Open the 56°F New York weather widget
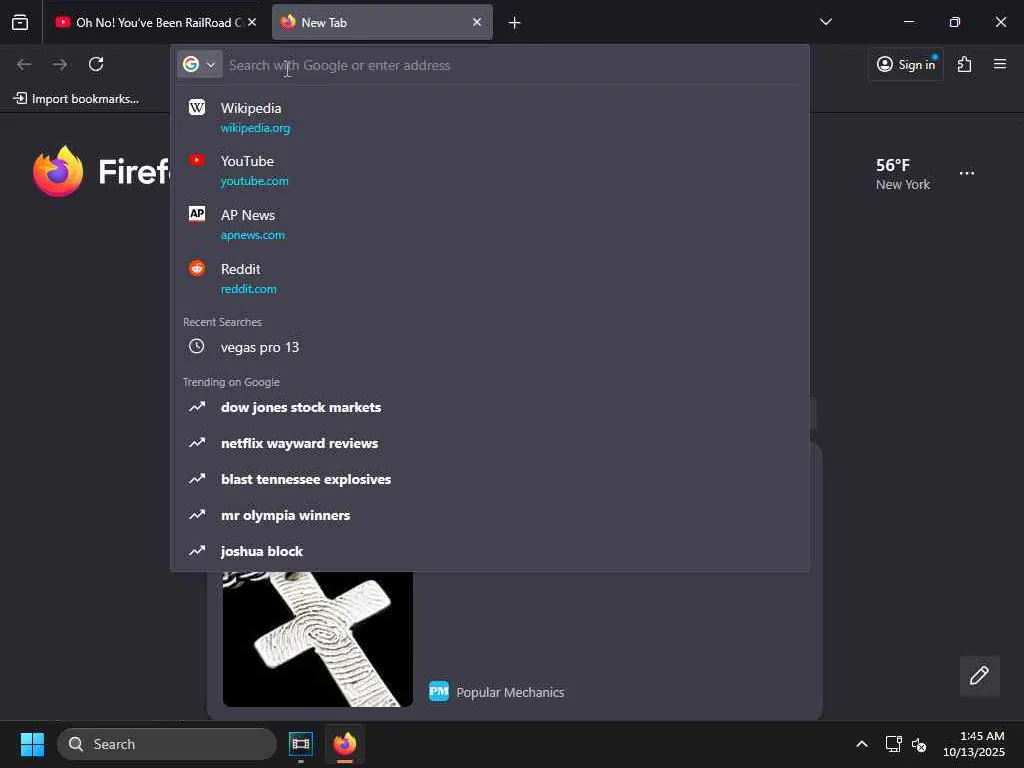Image resolution: width=1024 pixels, height=768 pixels. [x=903, y=174]
